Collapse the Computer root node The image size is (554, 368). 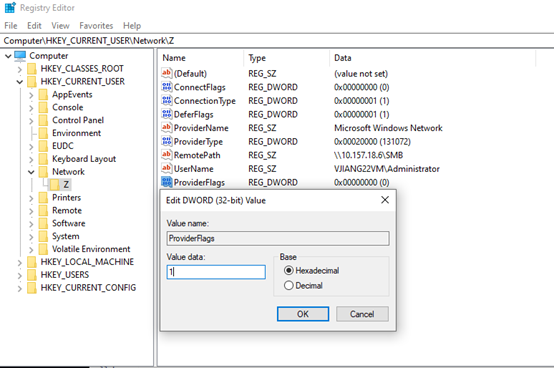coord(8,56)
